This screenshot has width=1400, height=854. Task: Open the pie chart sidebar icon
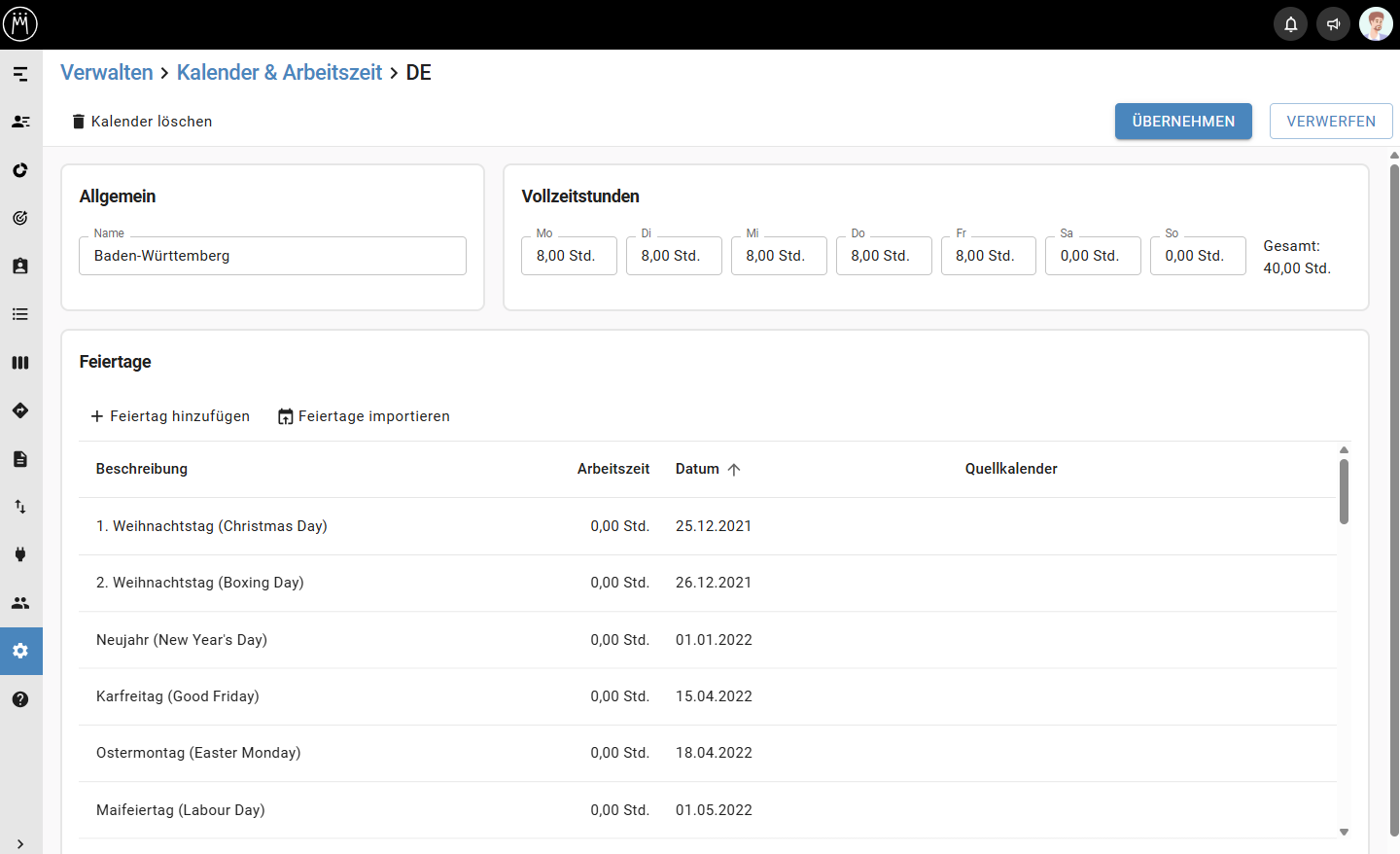[x=20, y=170]
